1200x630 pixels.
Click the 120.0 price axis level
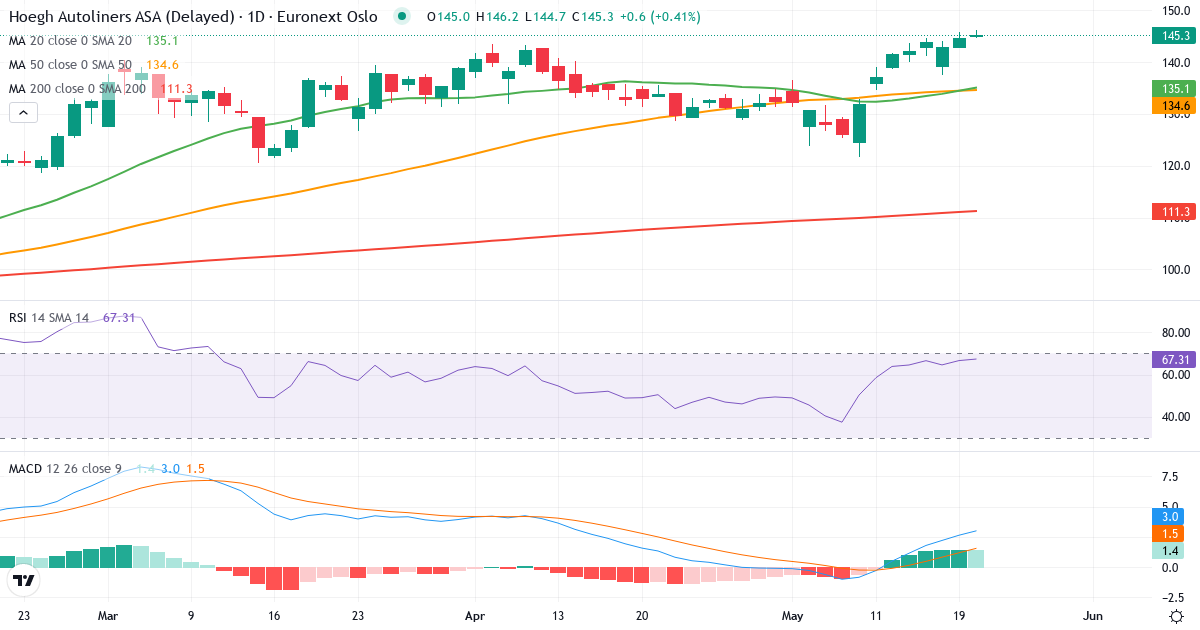pos(1176,166)
